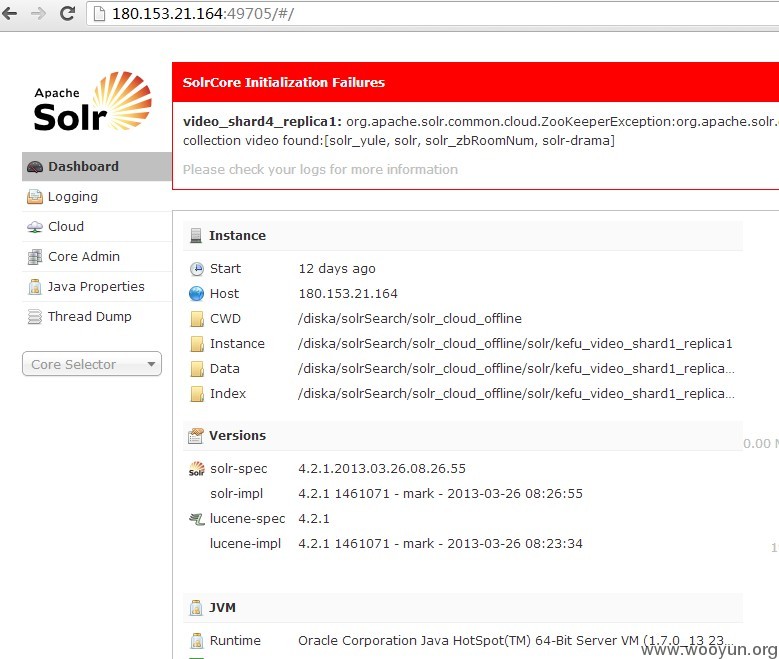Click the Data folder icon
This screenshot has width=779, height=659.
click(x=197, y=368)
